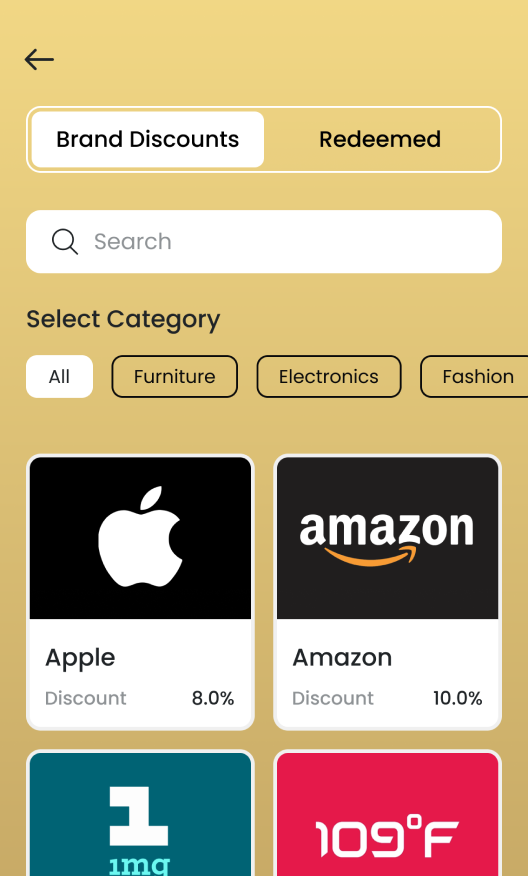Click Amazon's 10.0% discount value
The image size is (528, 876).
[458, 698]
